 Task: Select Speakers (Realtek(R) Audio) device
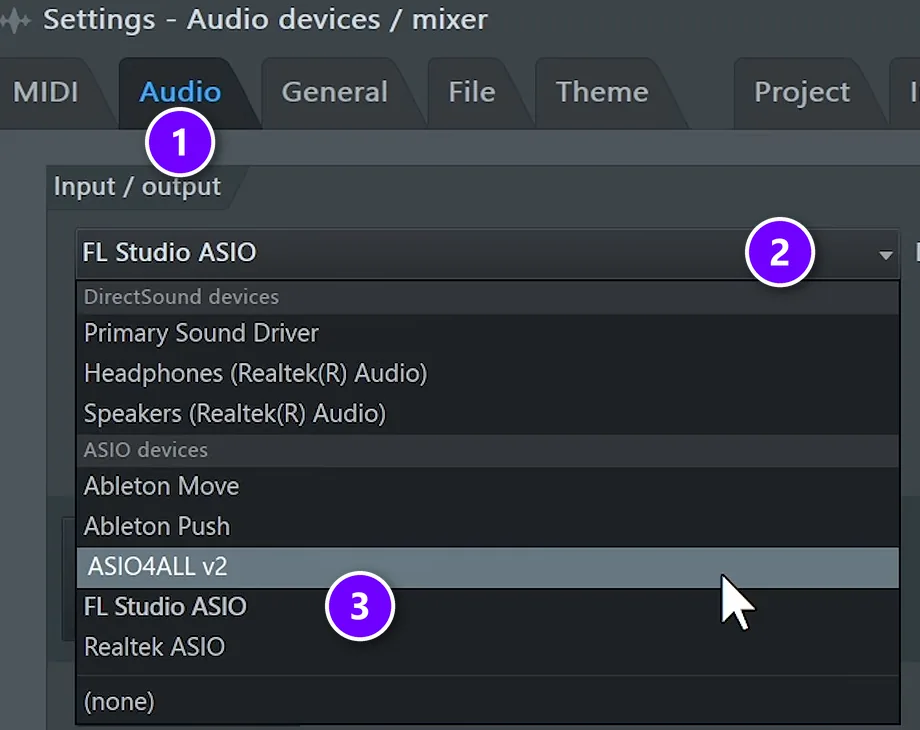pos(488,414)
